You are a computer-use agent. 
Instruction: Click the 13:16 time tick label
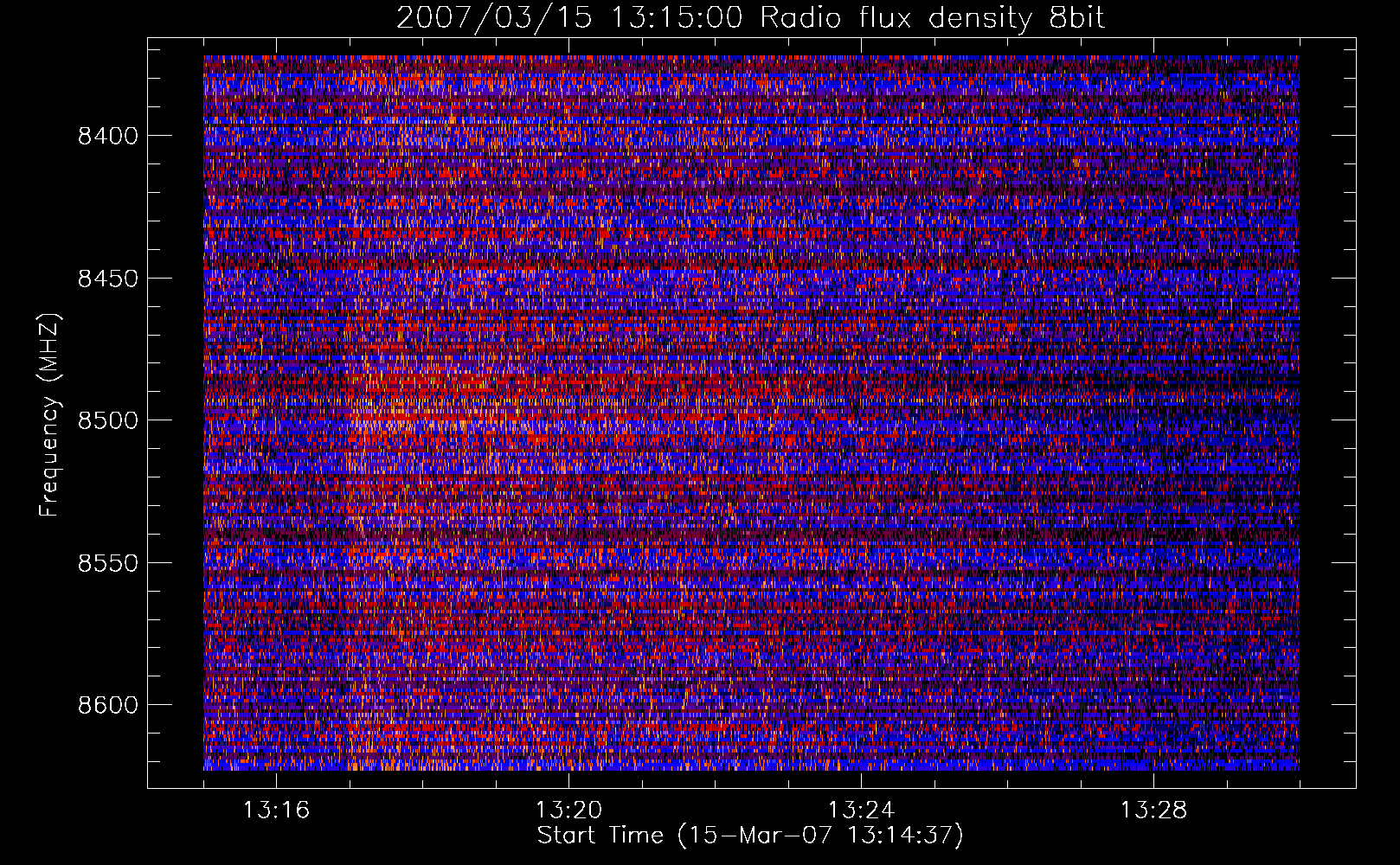(276, 811)
